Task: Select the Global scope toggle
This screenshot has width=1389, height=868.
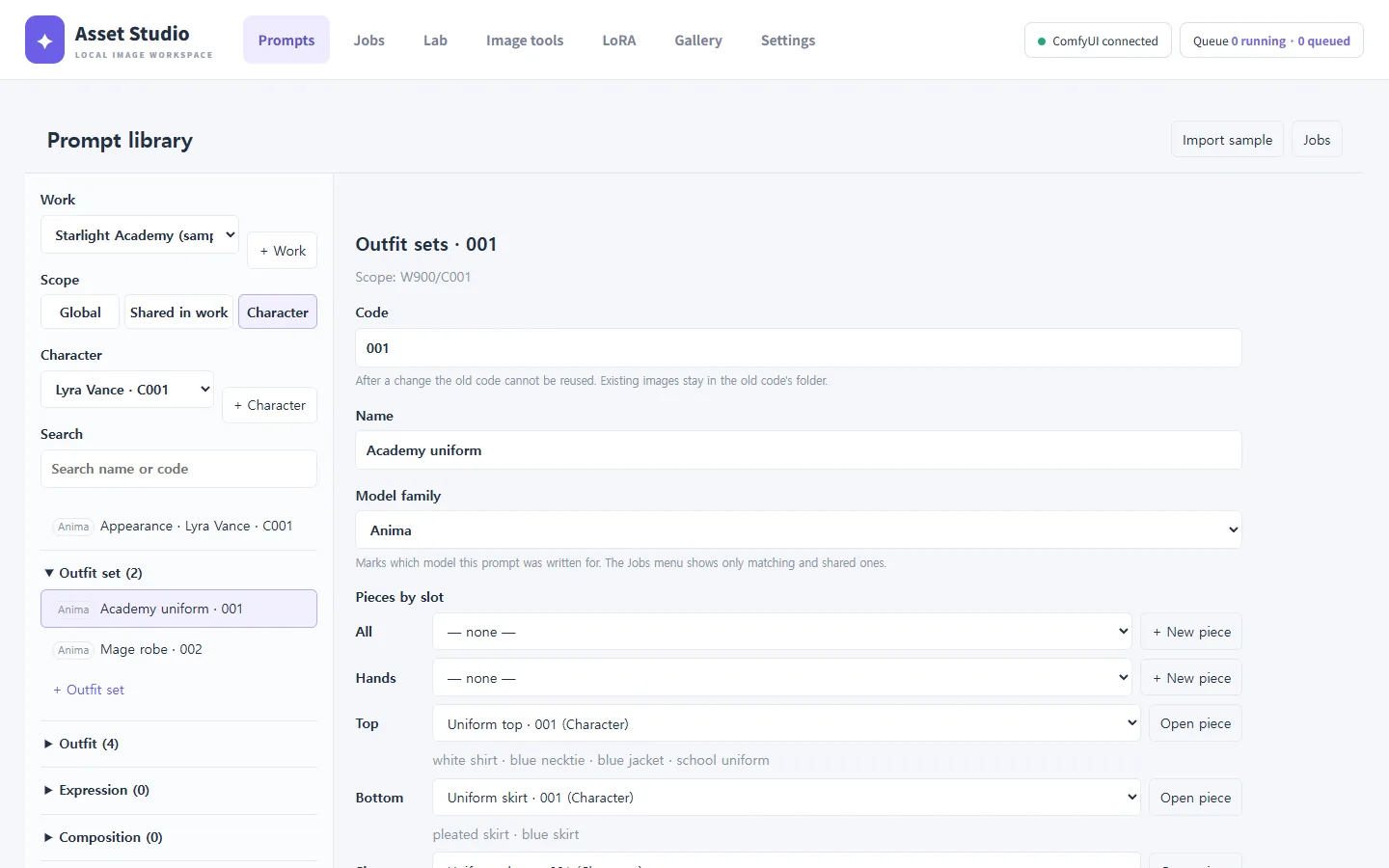Action: tap(80, 312)
